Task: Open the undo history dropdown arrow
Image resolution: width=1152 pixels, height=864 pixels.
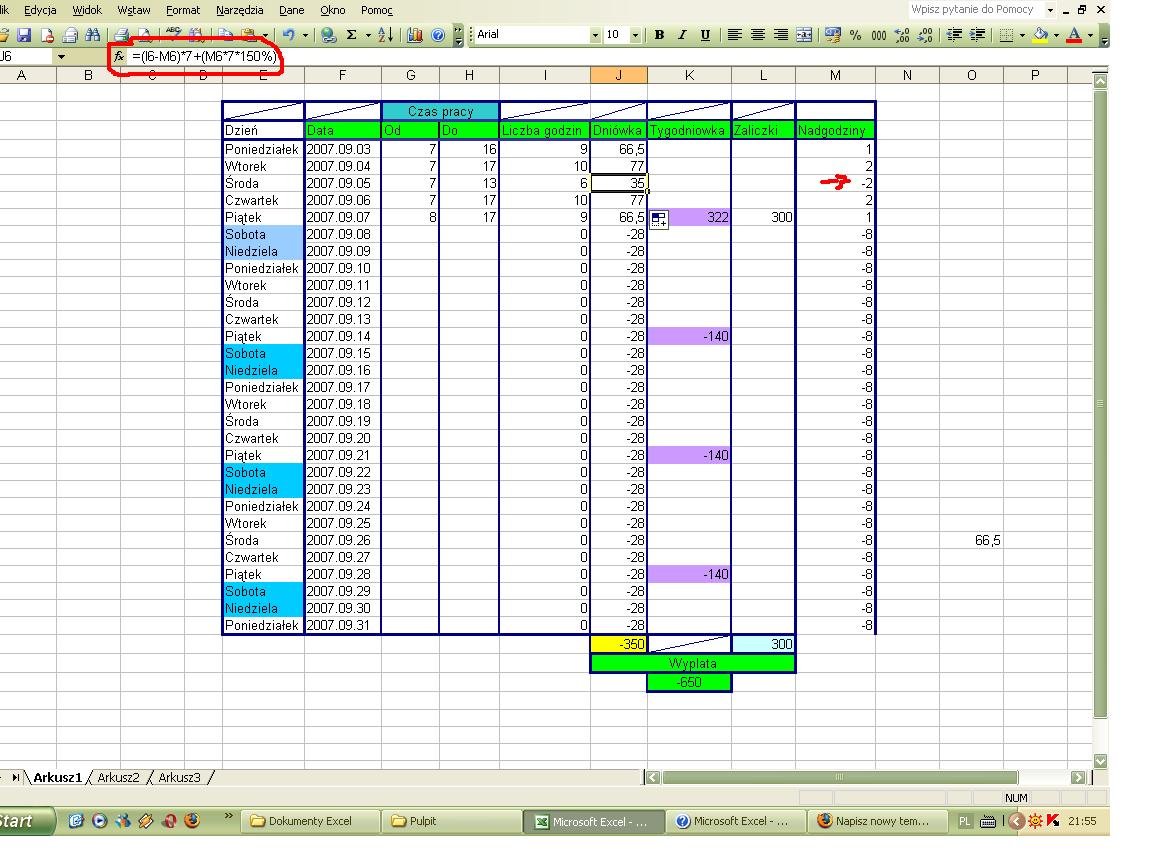Action: point(305,35)
